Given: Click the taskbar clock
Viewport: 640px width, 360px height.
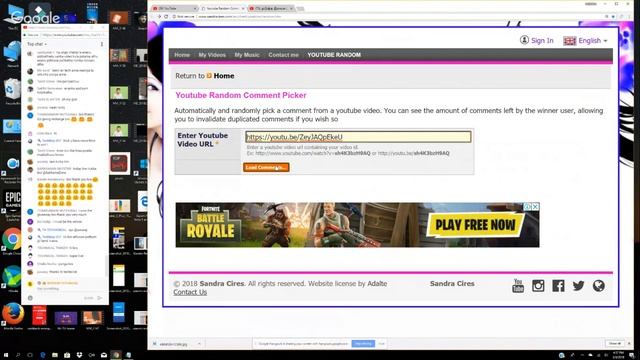Looking at the screenshot, I should 619,355.
